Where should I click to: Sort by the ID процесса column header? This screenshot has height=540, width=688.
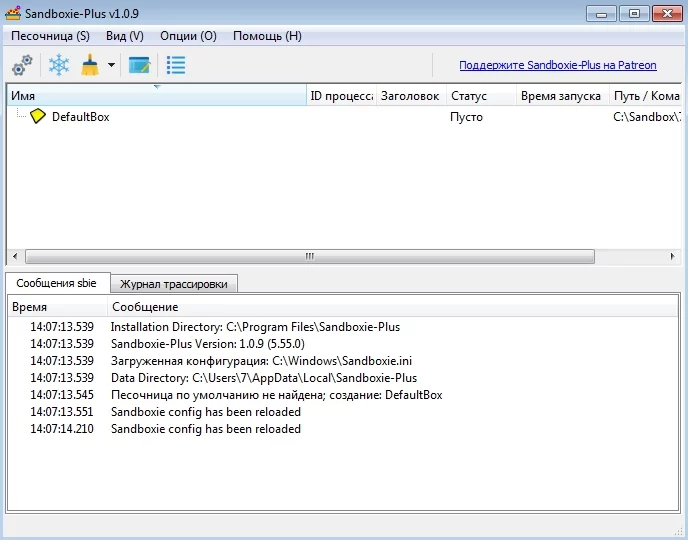pyautogui.click(x=341, y=96)
